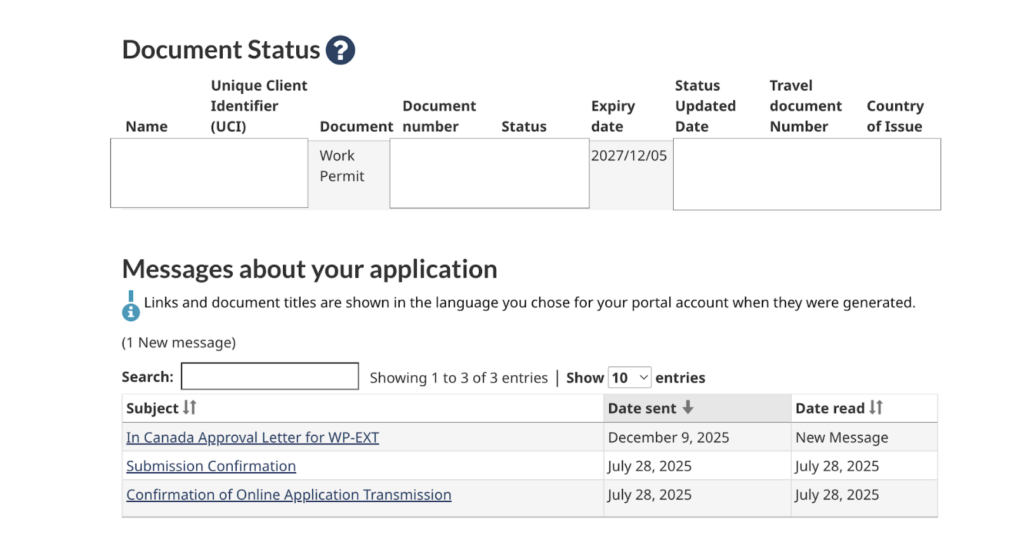Viewport: 1024px width, 535px height.
Task: Click 'July 28, 2025' sent date for Submission Confirmation
Action: tap(649, 466)
